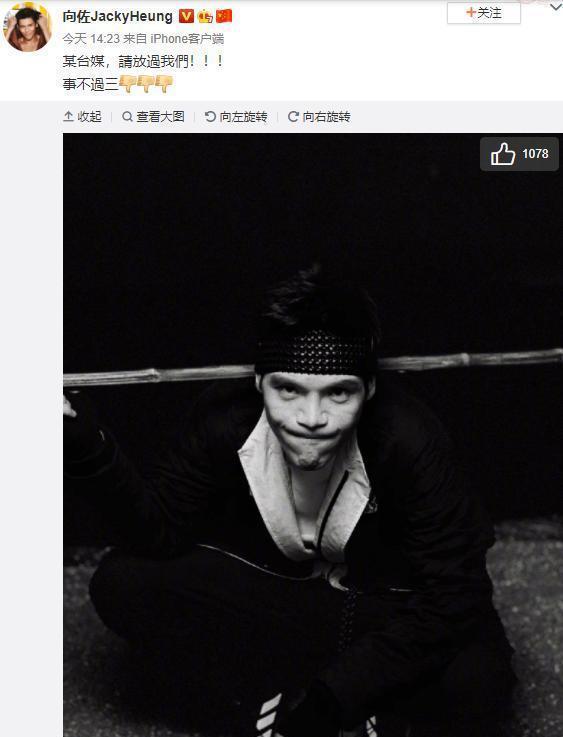Open 向佐JackyHeung's profile avatar picture
Image resolution: width=563 pixels, height=737 pixels.
coord(27,29)
